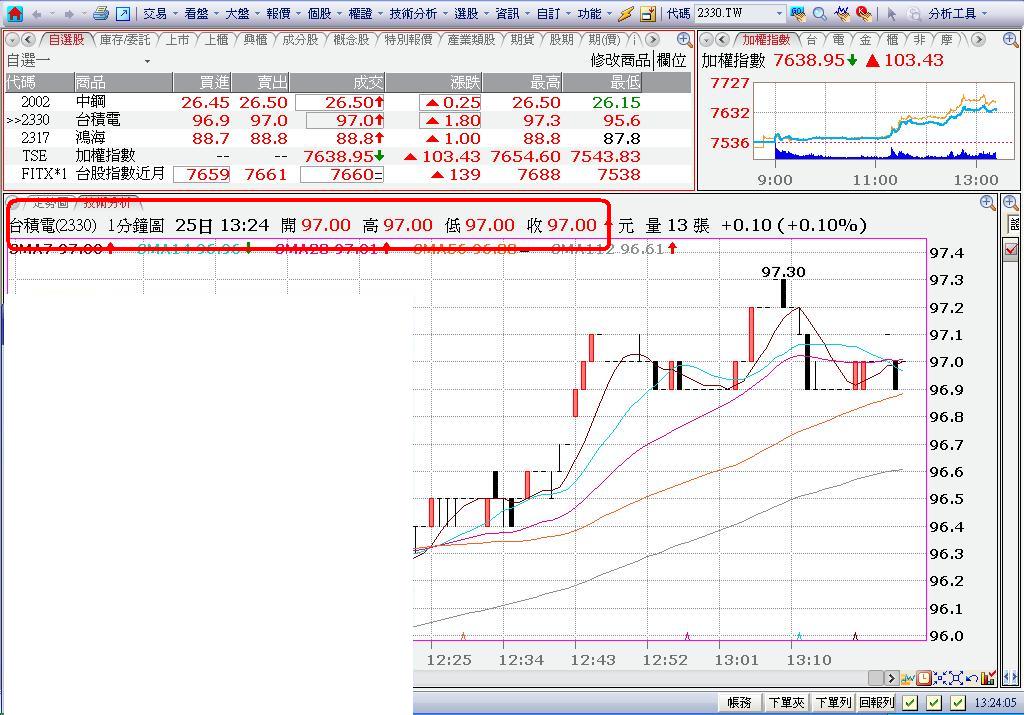Expand the down-circle list before watchlist tabs
Viewport: 1027px width, 715px height.
[x=13, y=40]
